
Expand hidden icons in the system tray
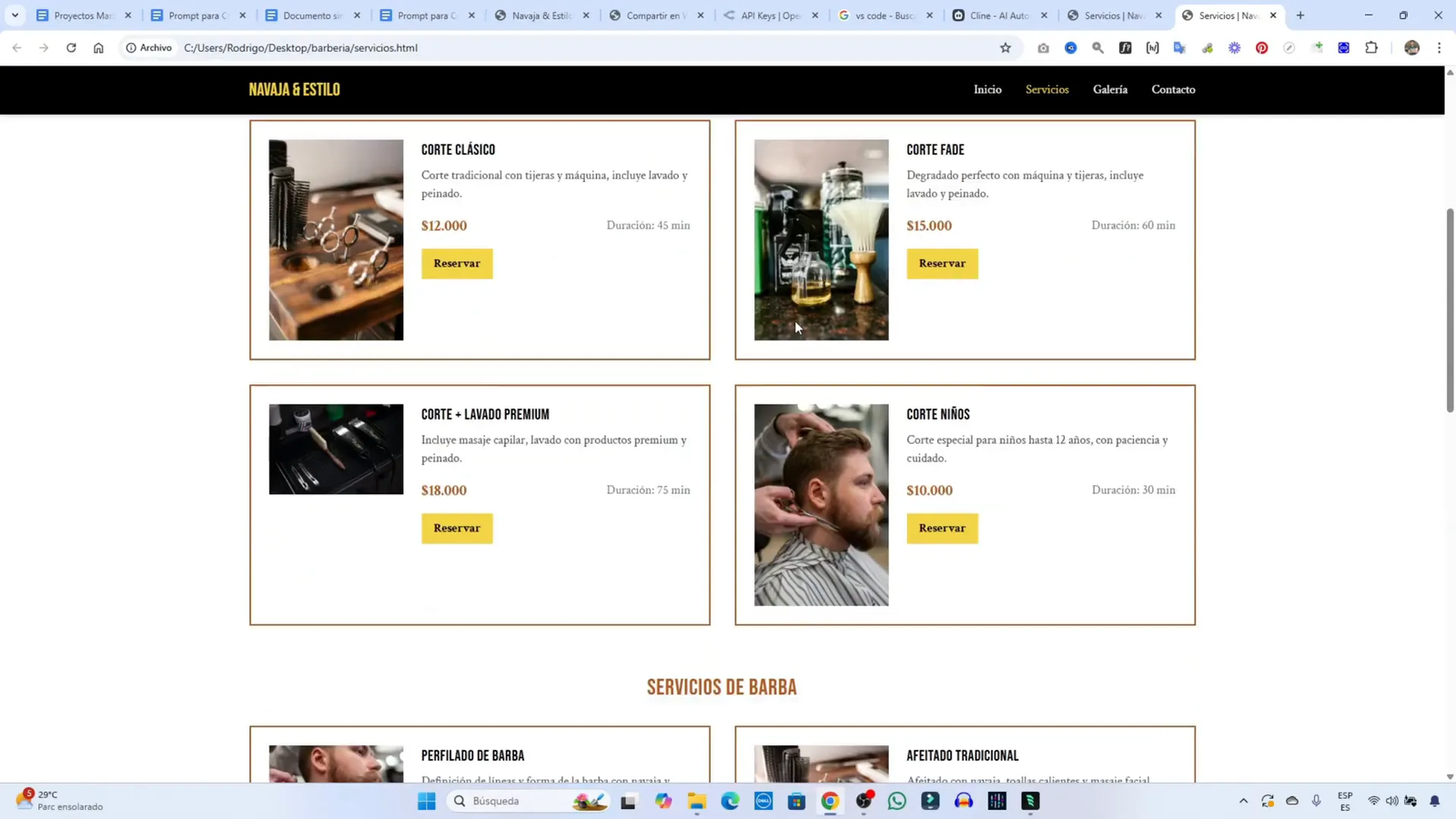pyautogui.click(x=1242, y=801)
